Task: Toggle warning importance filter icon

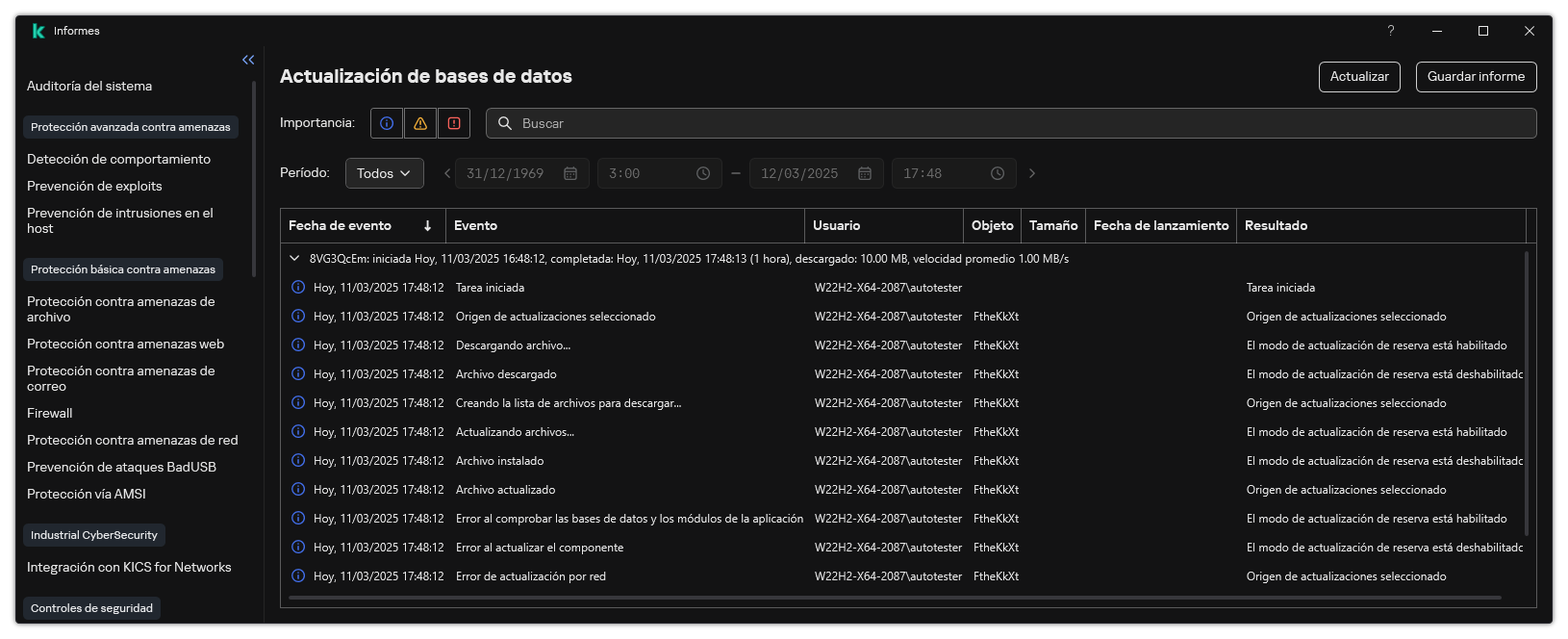Action: tap(420, 123)
